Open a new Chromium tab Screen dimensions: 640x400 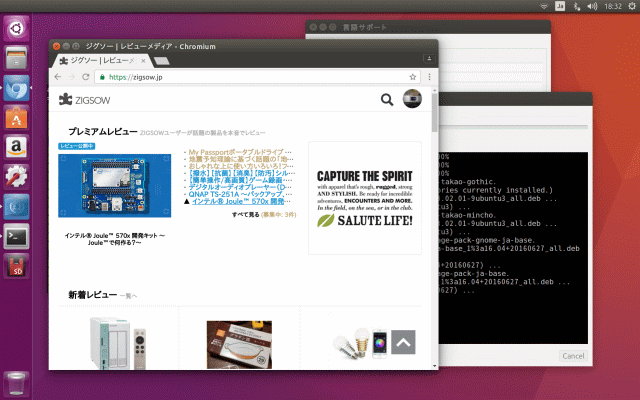pos(162,61)
